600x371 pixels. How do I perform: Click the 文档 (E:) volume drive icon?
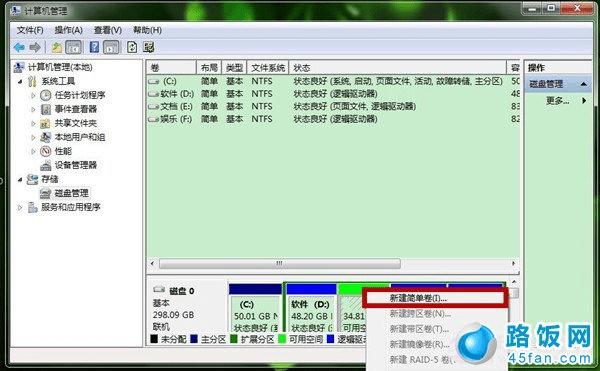click(153, 107)
